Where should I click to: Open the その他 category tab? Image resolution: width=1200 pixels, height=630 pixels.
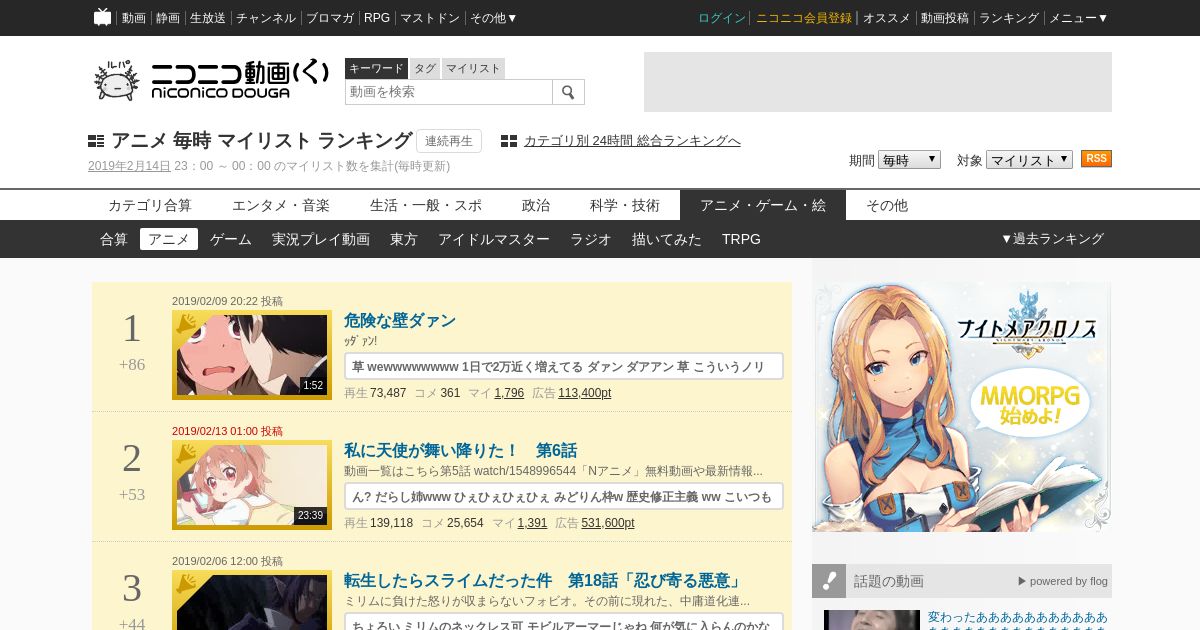(x=887, y=205)
